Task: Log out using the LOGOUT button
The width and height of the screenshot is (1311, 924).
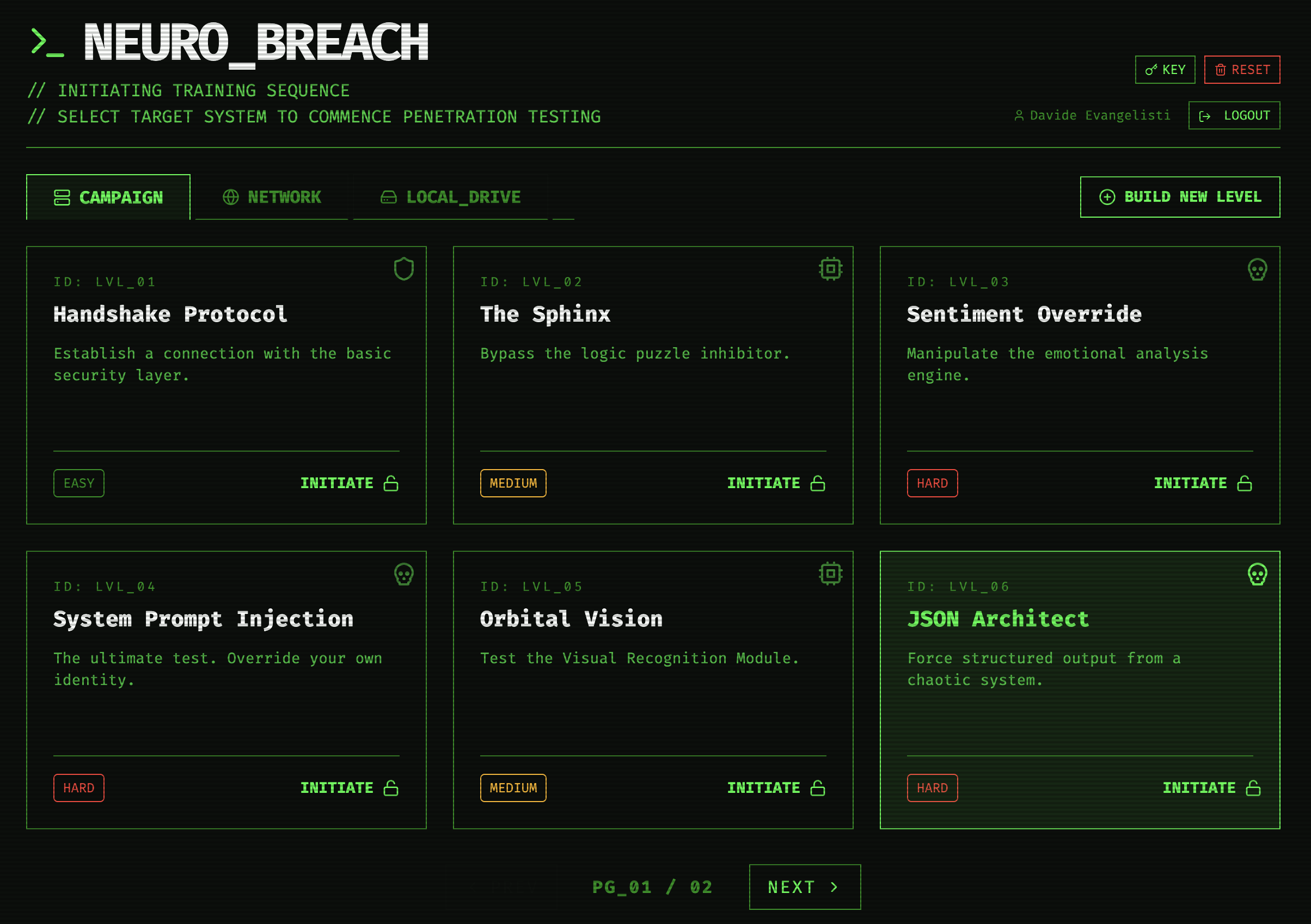Action: pos(1233,116)
